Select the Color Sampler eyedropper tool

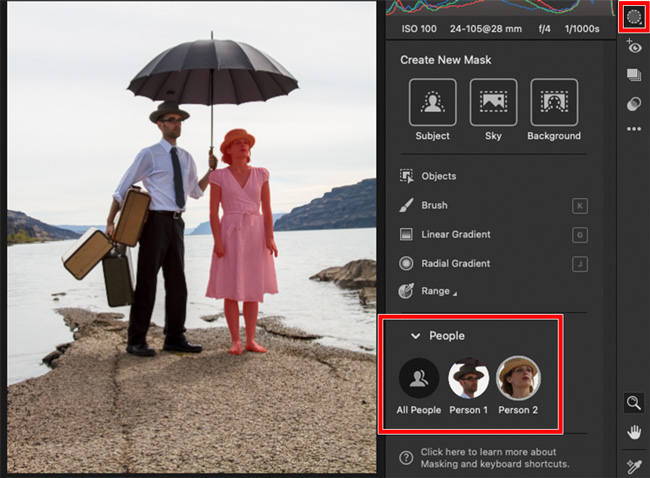coord(634,466)
